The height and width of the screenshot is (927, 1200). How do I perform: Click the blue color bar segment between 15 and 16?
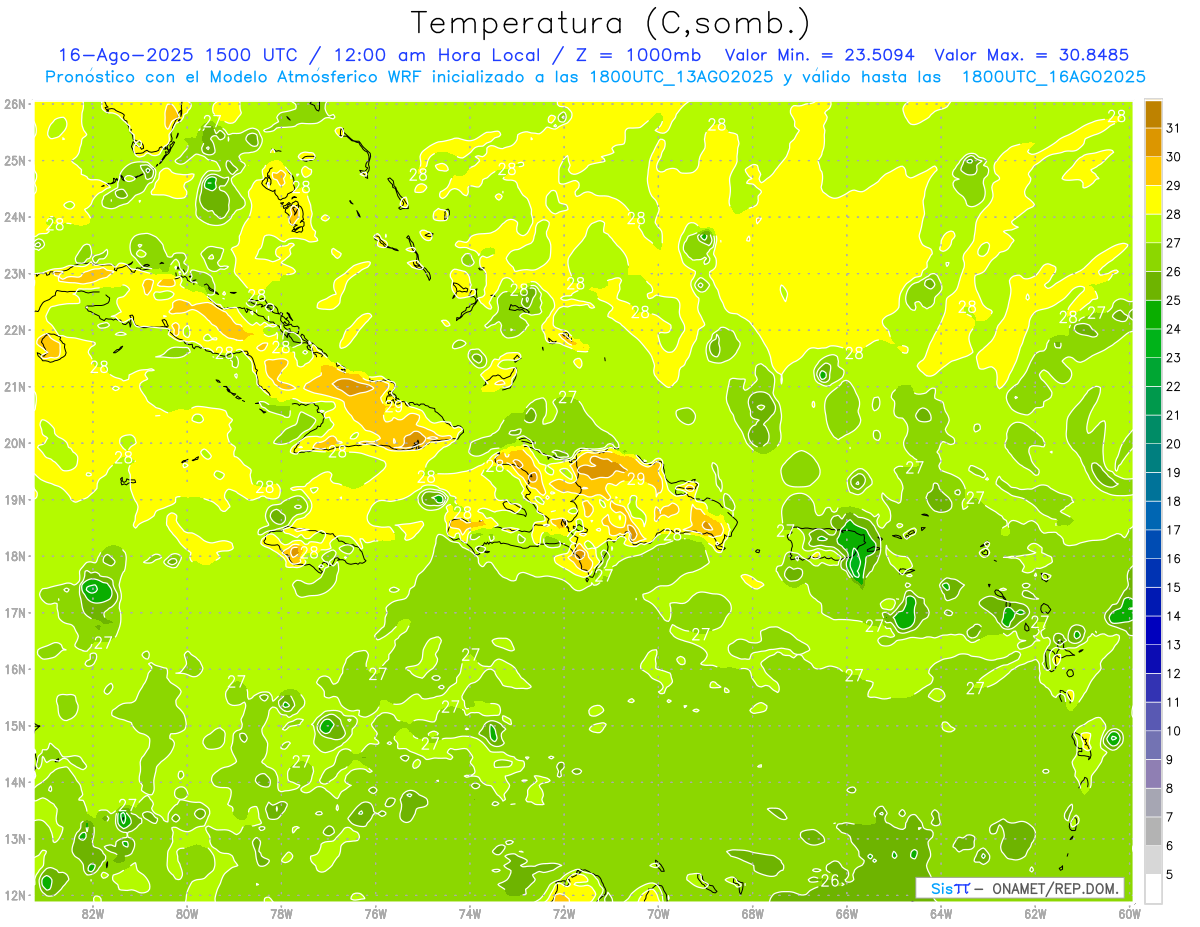pyautogui.click(x=1153, y=573)
